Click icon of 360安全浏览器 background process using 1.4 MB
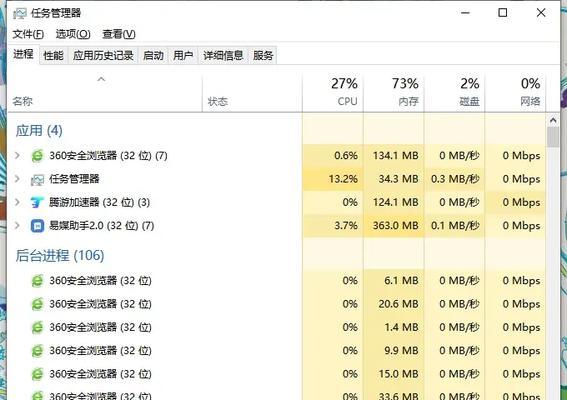Image resolution: width=567 pixels, height=400 pixels. click(x=37, y=328)
